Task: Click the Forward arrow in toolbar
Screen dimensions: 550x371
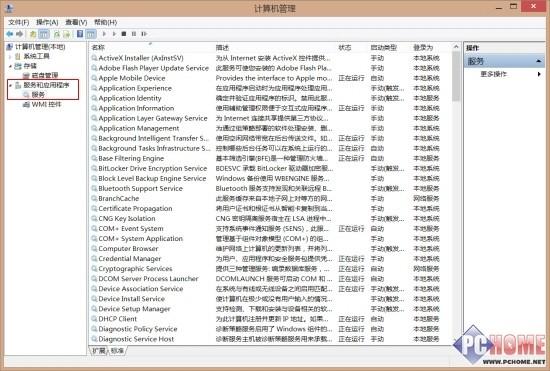Action: pyautogui.click(x=20, y=34)
